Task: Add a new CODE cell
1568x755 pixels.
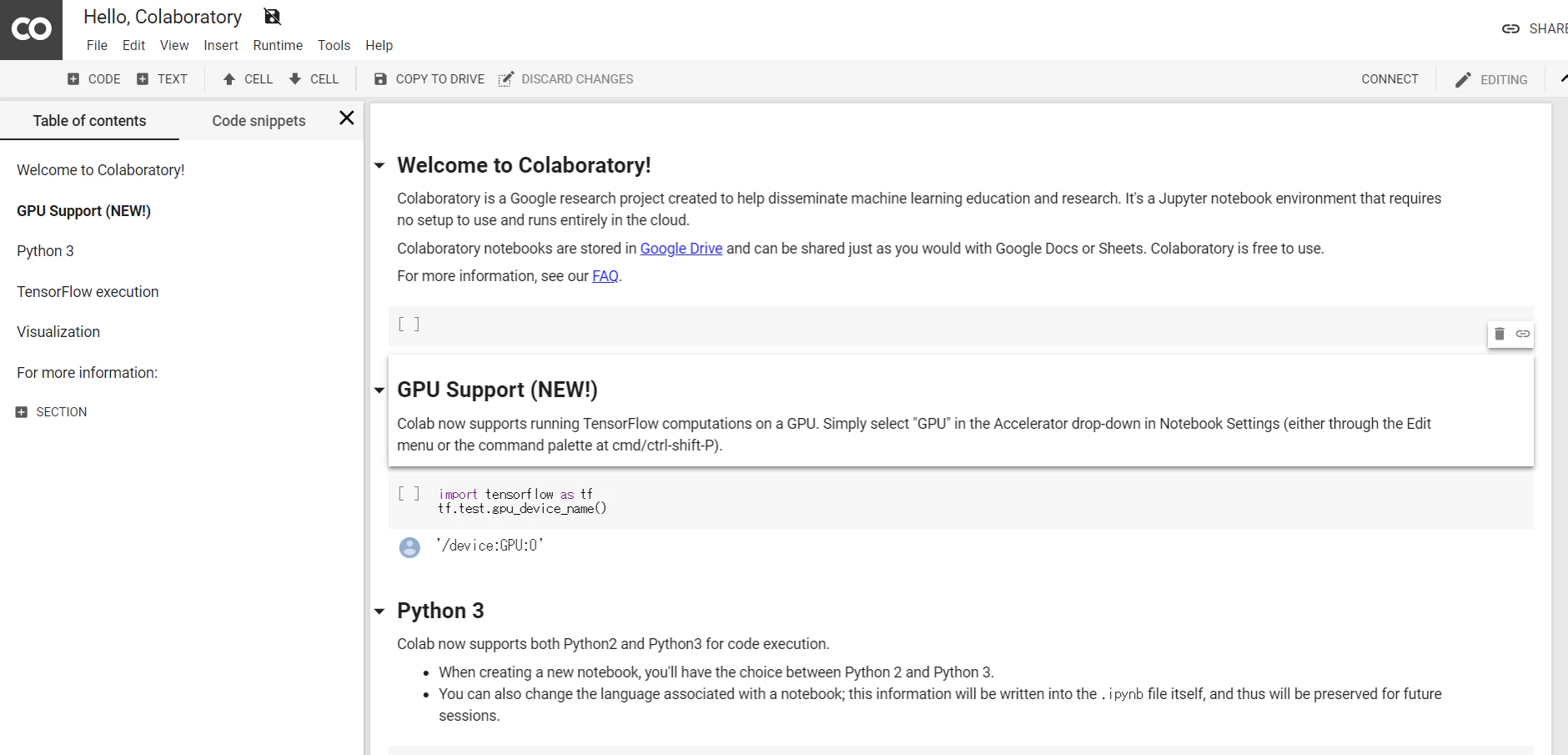Action: coord(93,79)
